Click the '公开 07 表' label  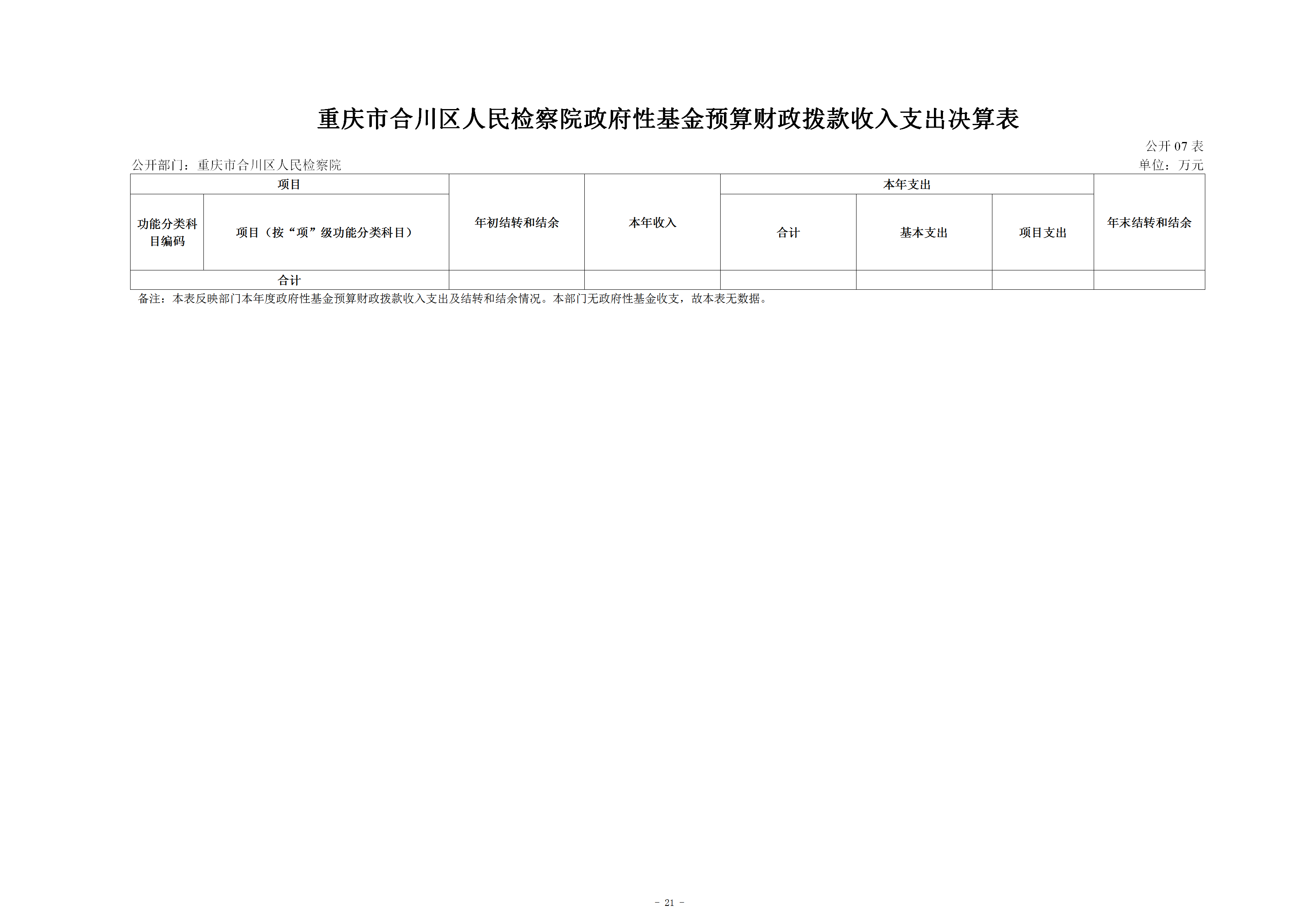(1174, 146)
